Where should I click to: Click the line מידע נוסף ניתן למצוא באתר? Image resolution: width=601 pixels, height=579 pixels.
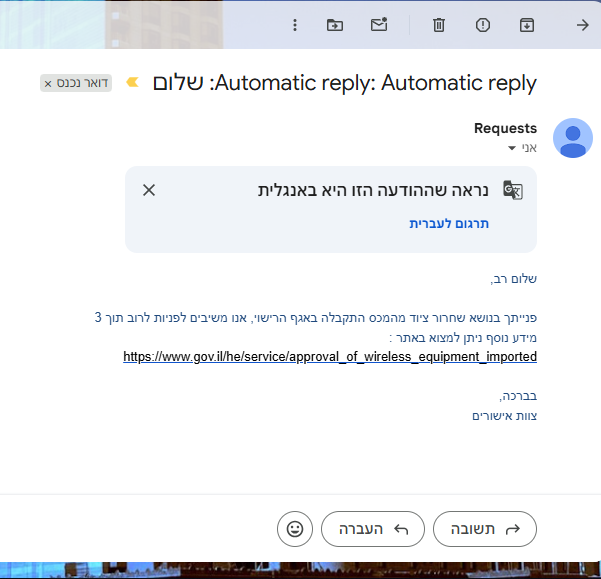coord(463,338)
